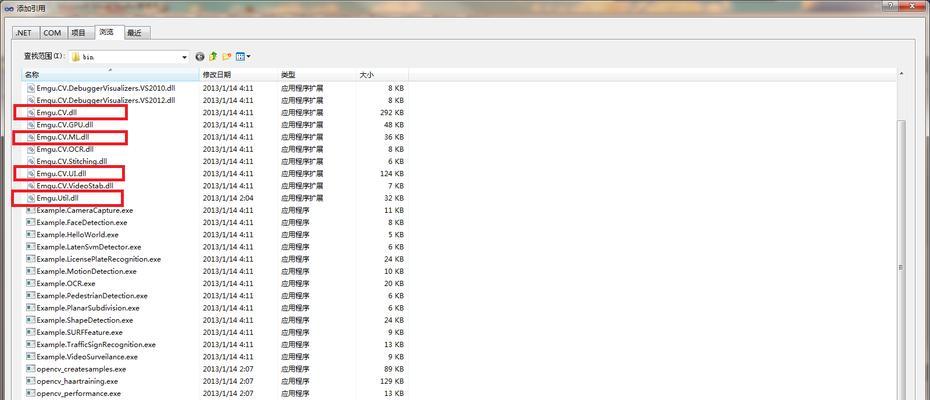The width and height of the screenshot is (930, 400).
Task: Select opencv_performance.exe
Action: (78, 393)
